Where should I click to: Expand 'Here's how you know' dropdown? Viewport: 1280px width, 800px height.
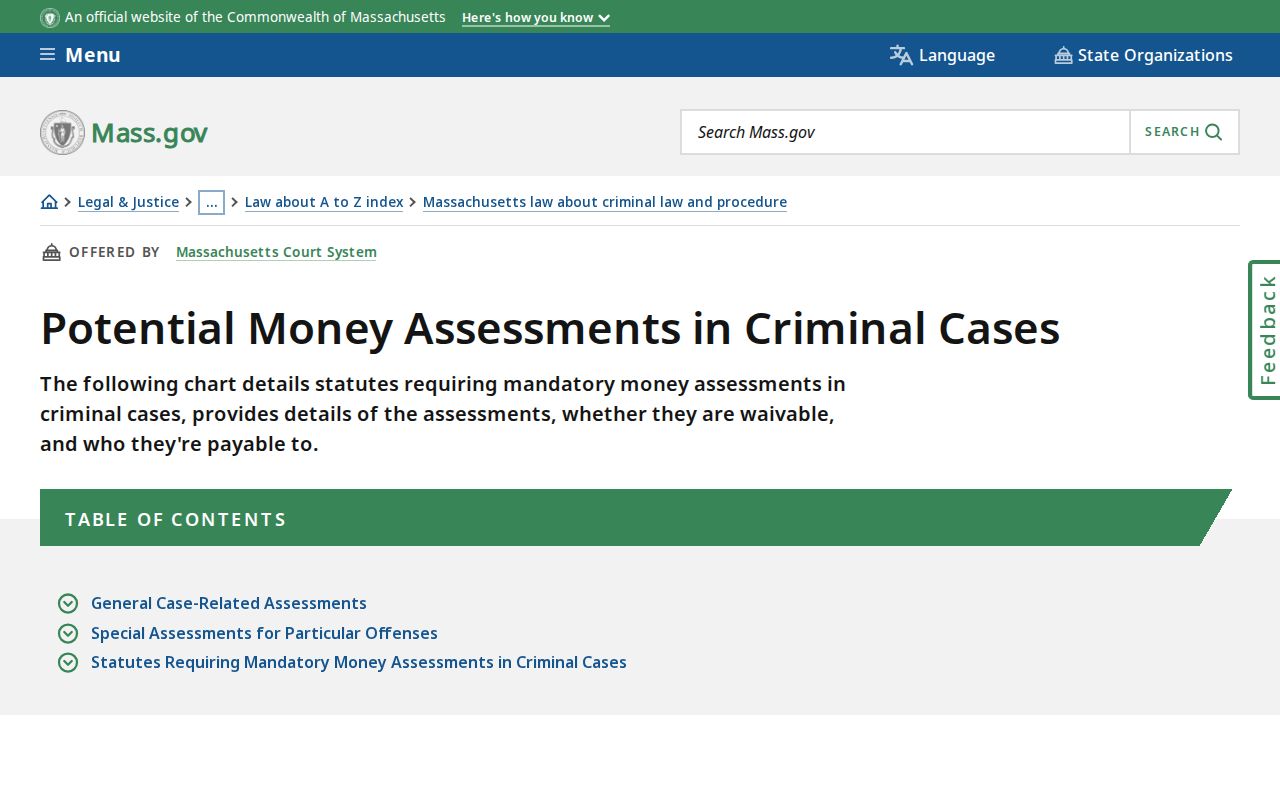click(536, 18)
